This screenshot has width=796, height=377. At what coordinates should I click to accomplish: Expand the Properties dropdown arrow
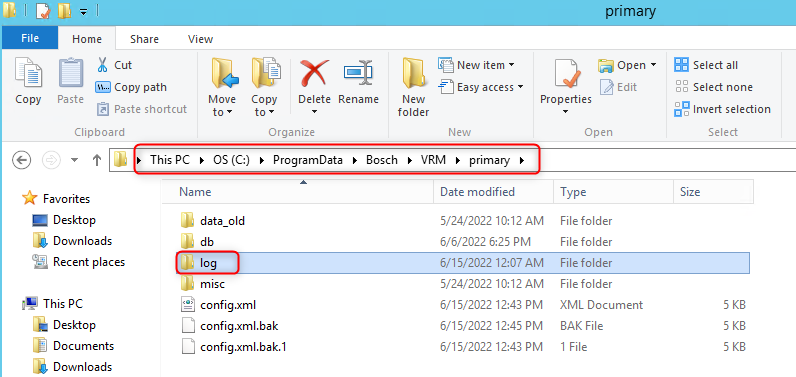click(x=566, y=112)
